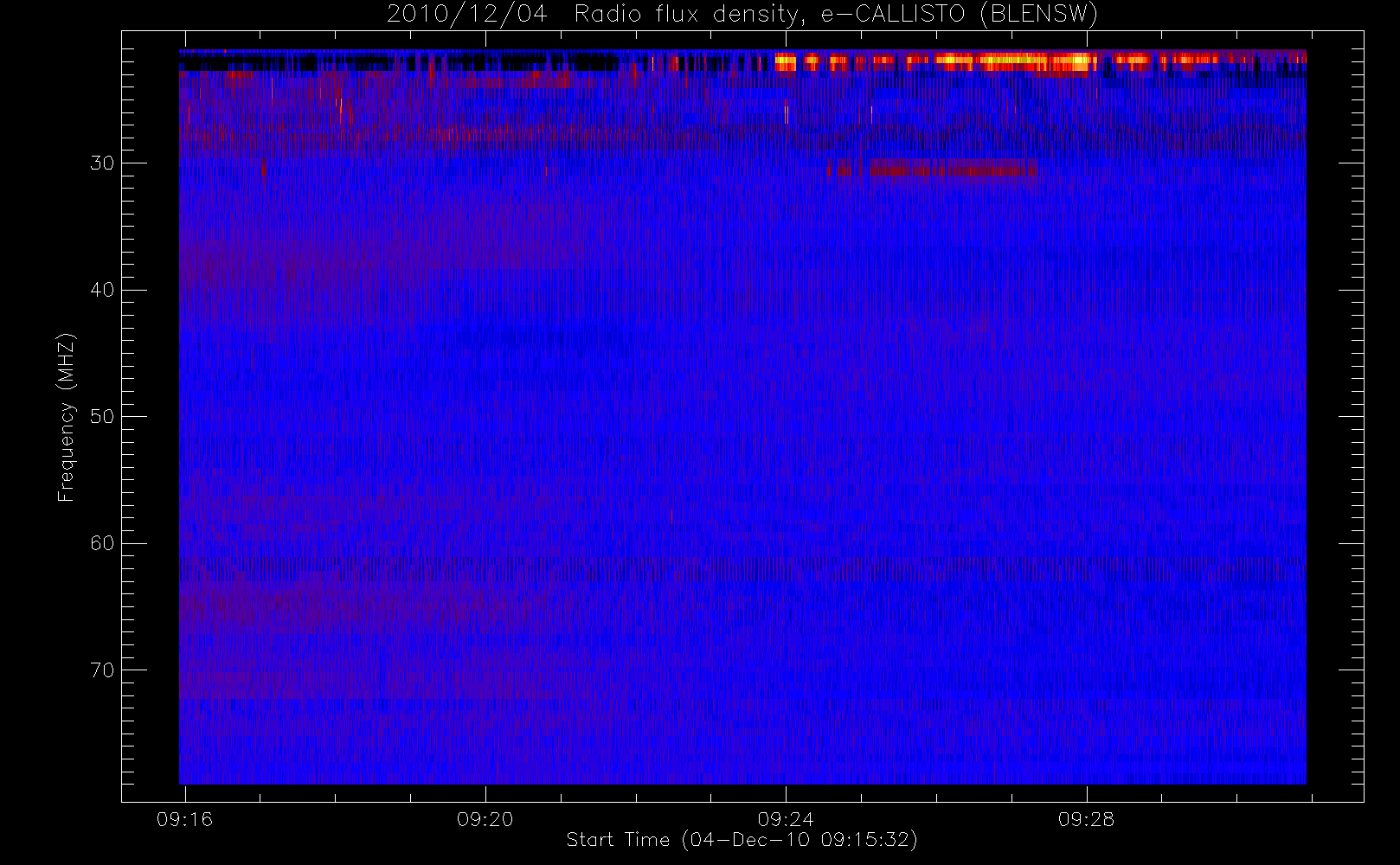Screen dimensions: 1400x865
Task: Click the 09:20 time tick label
Action: tap(485, 819)
